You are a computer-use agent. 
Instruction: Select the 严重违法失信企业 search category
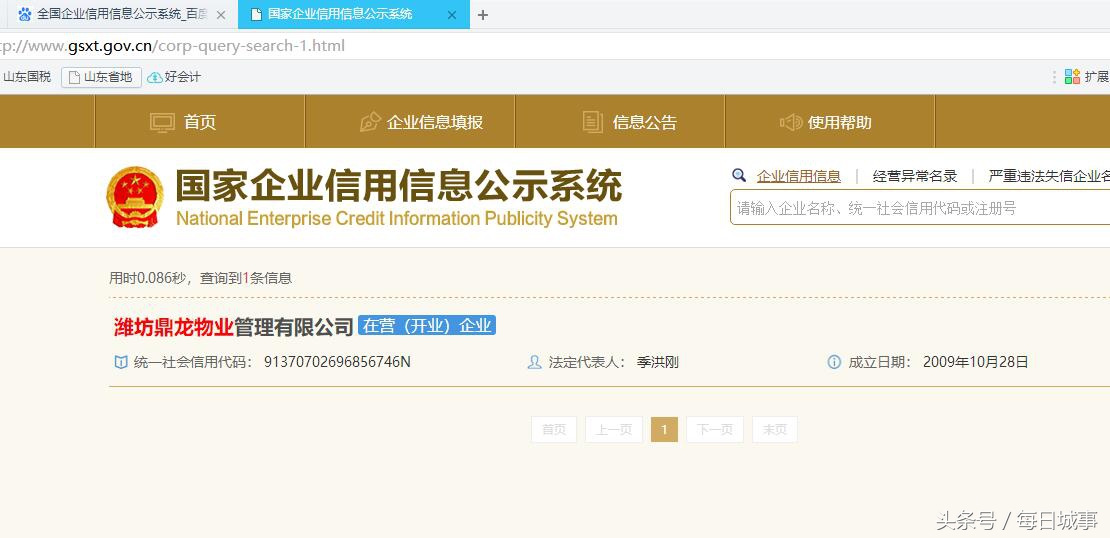[1048, 176]
